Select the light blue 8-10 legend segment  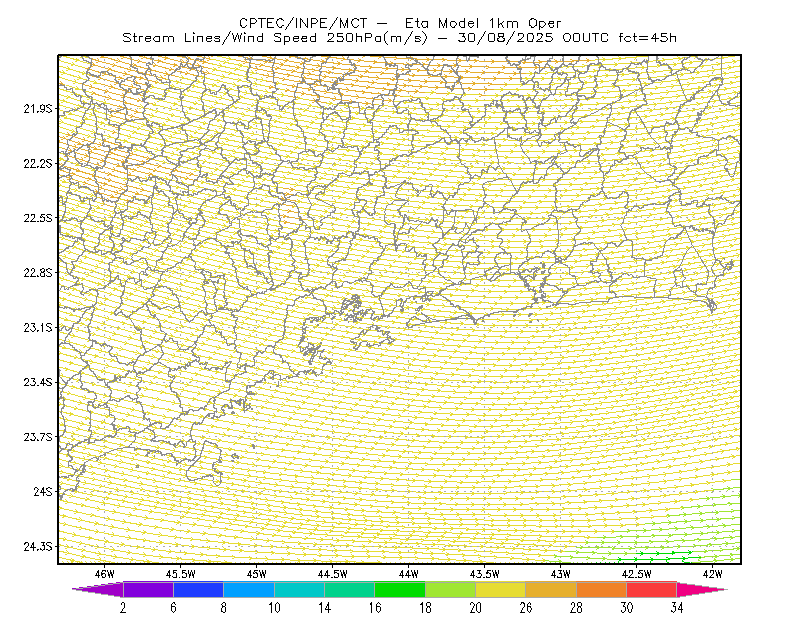[x=249, y=589]
